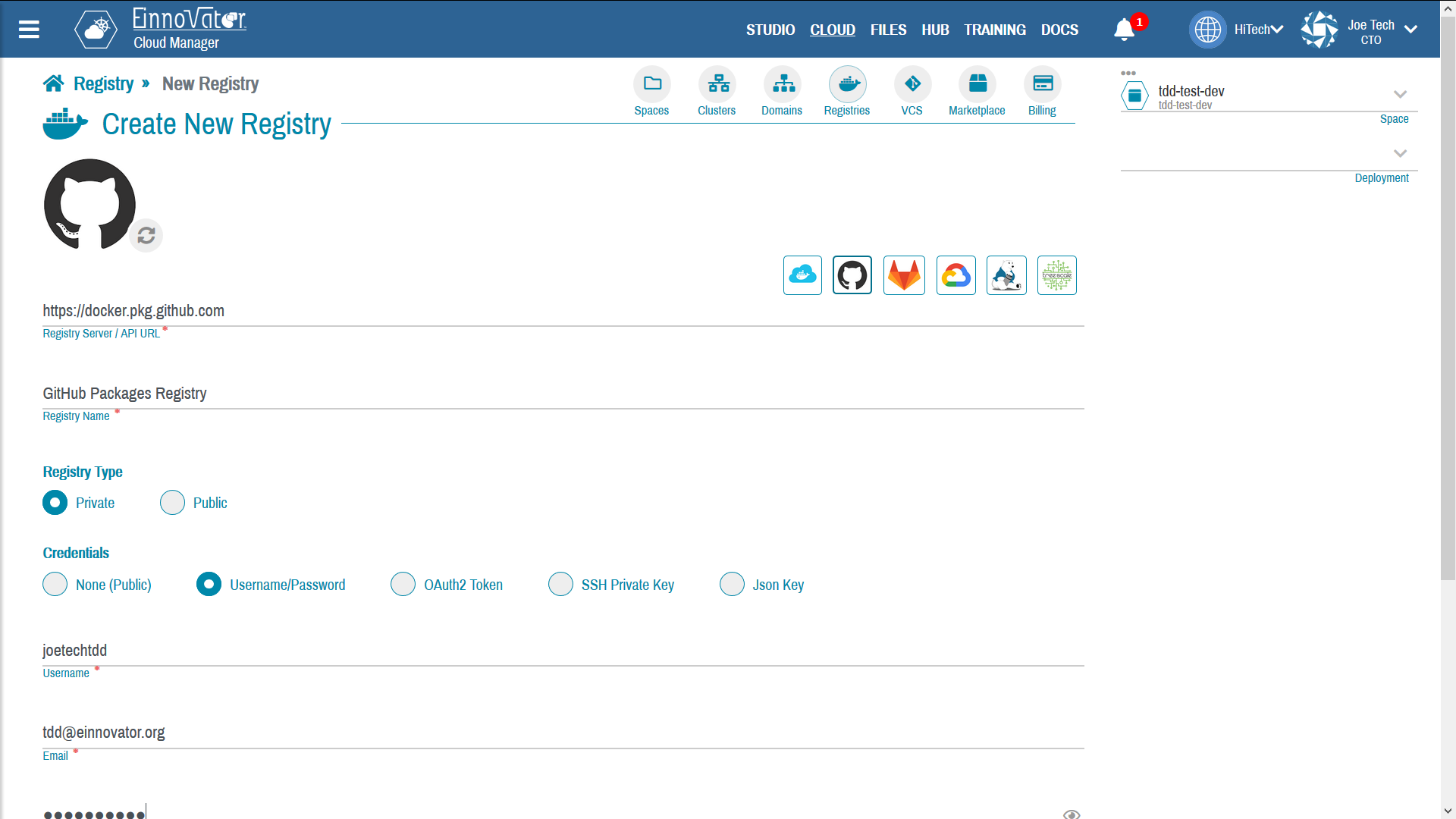
Task: Open the CLOUD menu
Action: click(833, 30)
